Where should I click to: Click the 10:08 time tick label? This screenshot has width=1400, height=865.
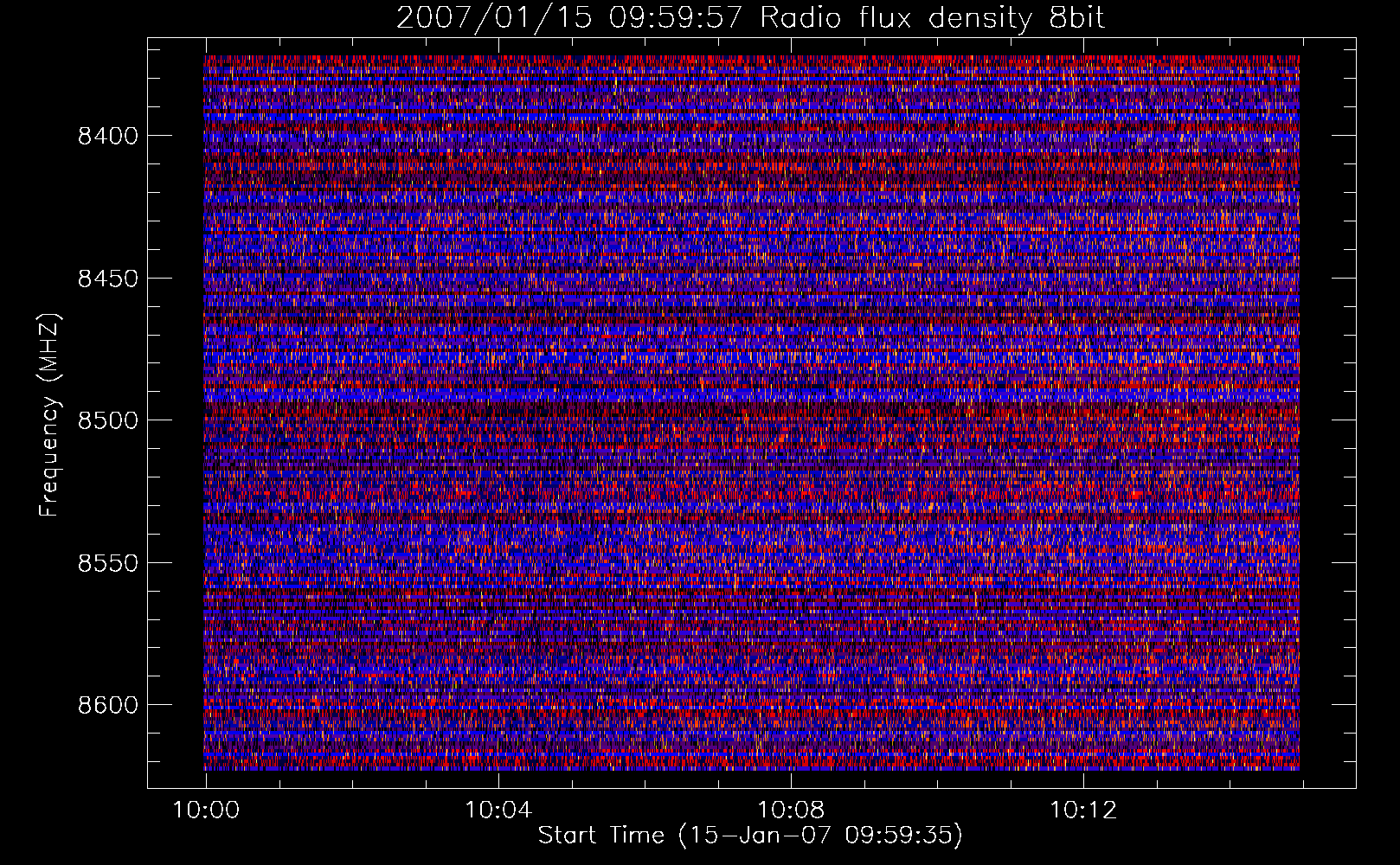click(791, 811)
